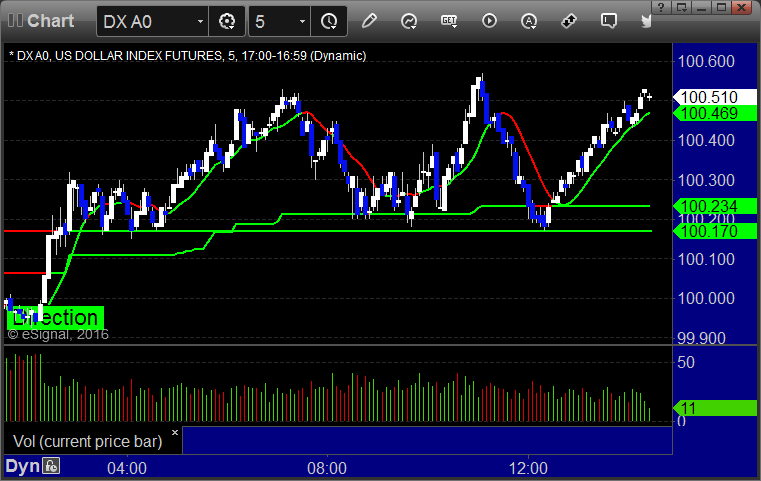Expand the interval 5 dropdown arrow
Screen dimensions: 761x481
pyautogui.click(x=302, y=22)
